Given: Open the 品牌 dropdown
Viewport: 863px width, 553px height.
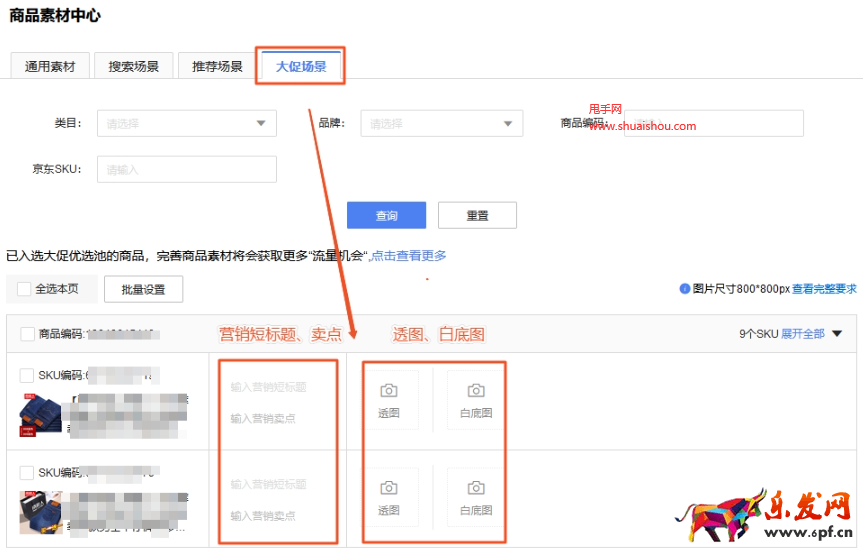Looking at the screenshot, I should [441, 123].
